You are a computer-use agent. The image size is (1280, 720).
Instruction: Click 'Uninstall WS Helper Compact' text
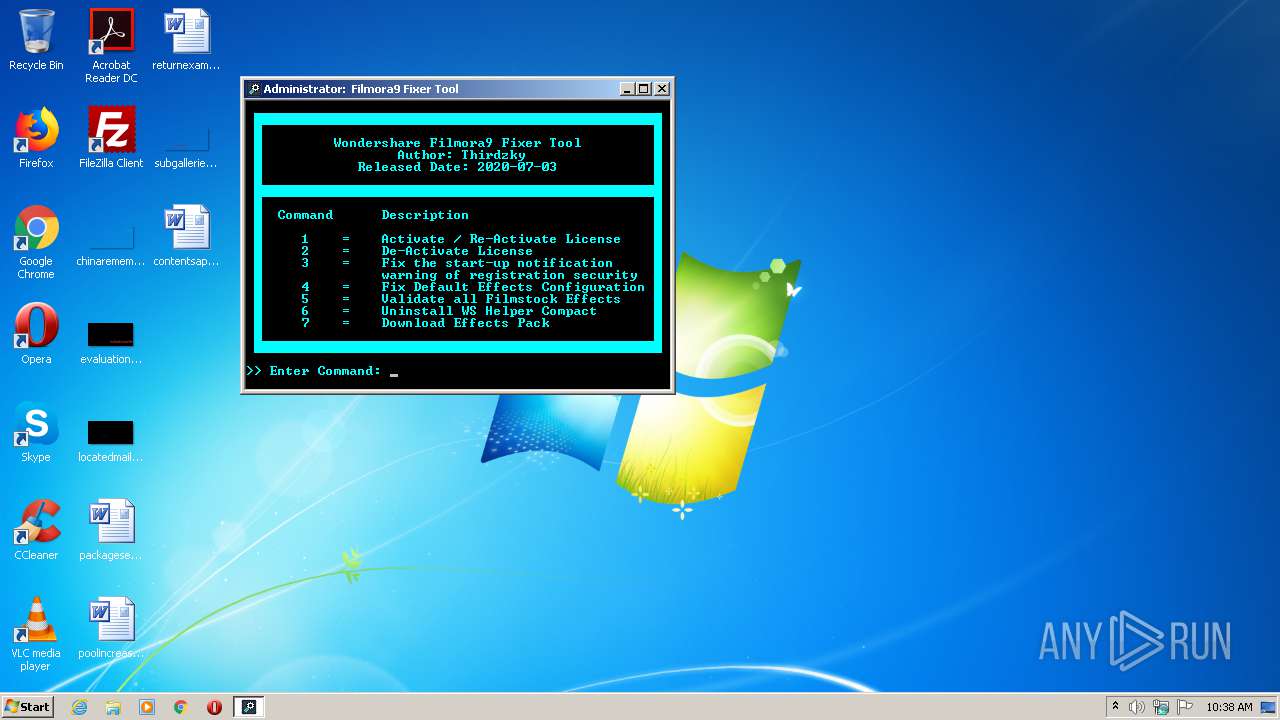pos(489,311)
